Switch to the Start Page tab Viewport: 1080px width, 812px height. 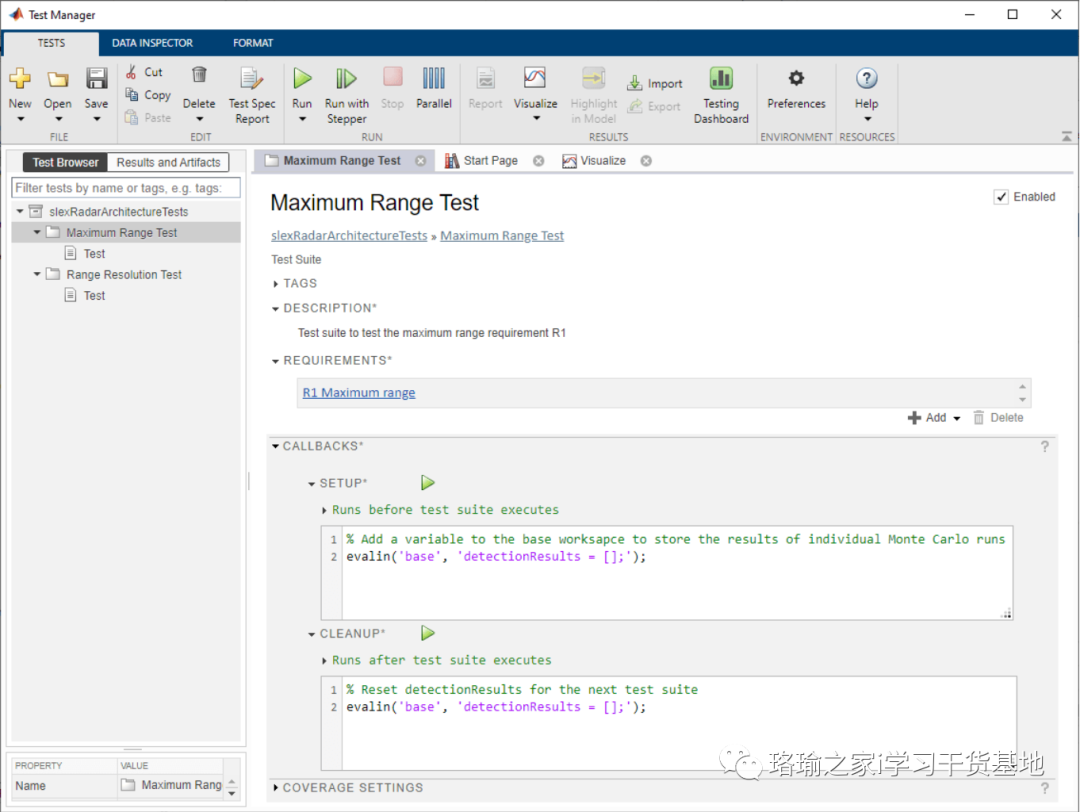point(490,160)
